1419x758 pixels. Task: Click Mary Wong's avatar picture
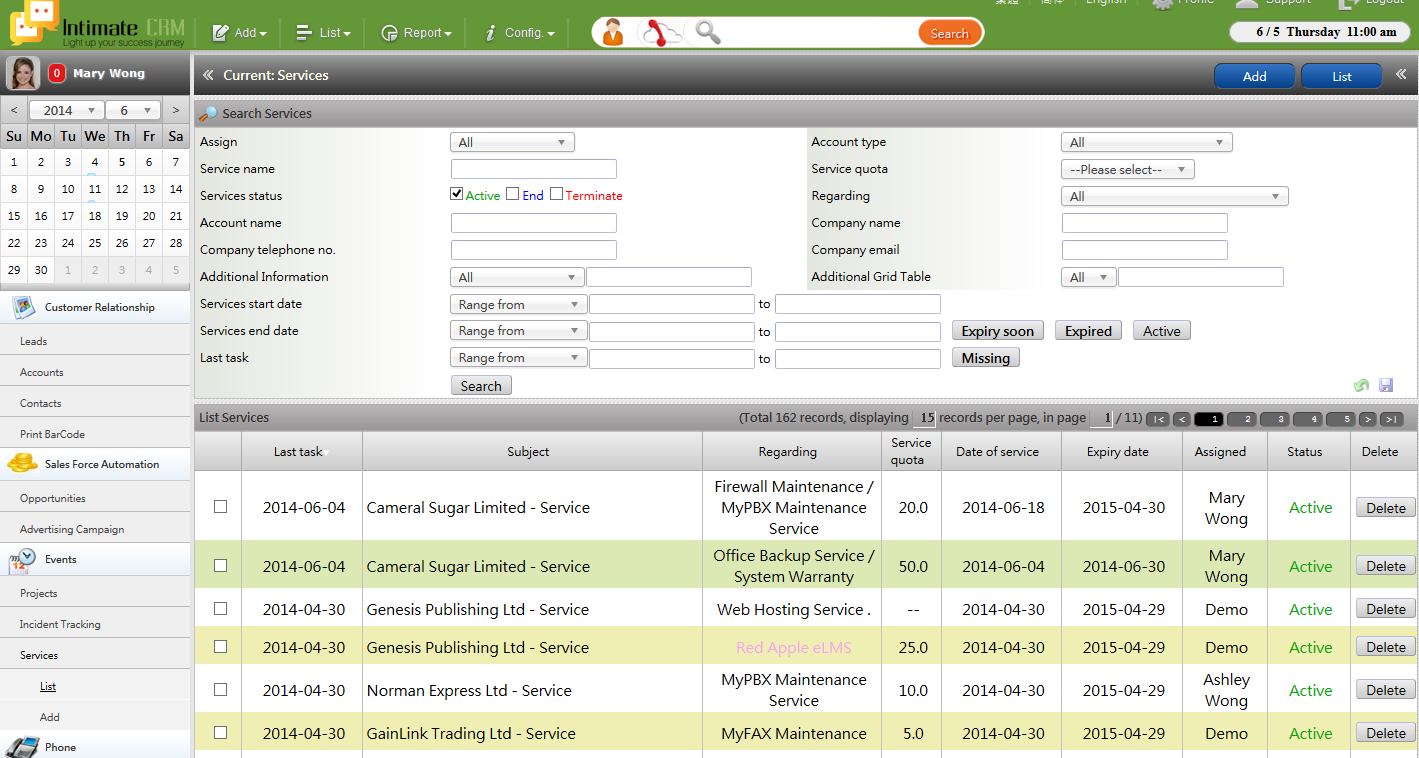tap(23, 73)
